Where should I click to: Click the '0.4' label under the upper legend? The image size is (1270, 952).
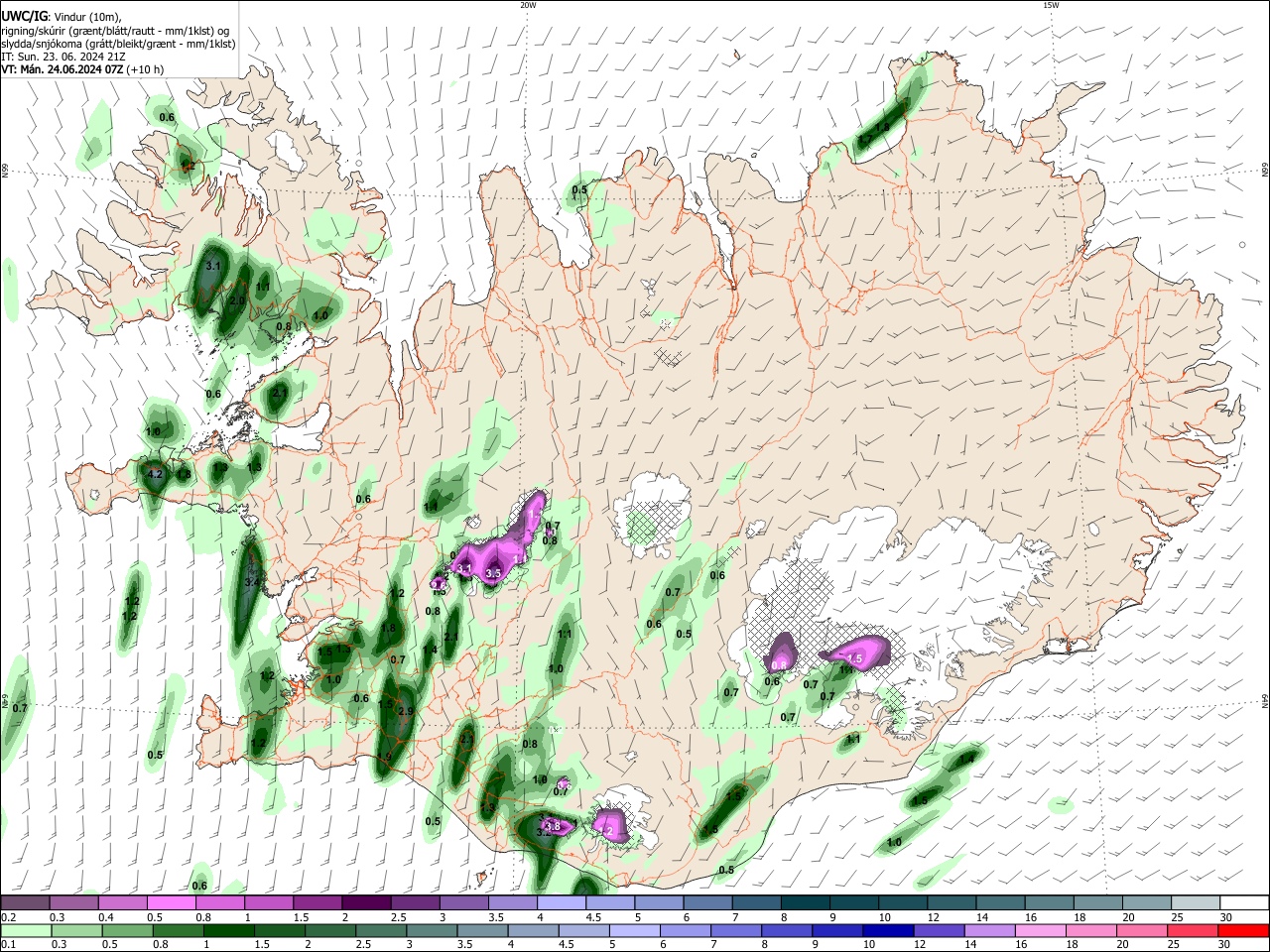point(105,917)
